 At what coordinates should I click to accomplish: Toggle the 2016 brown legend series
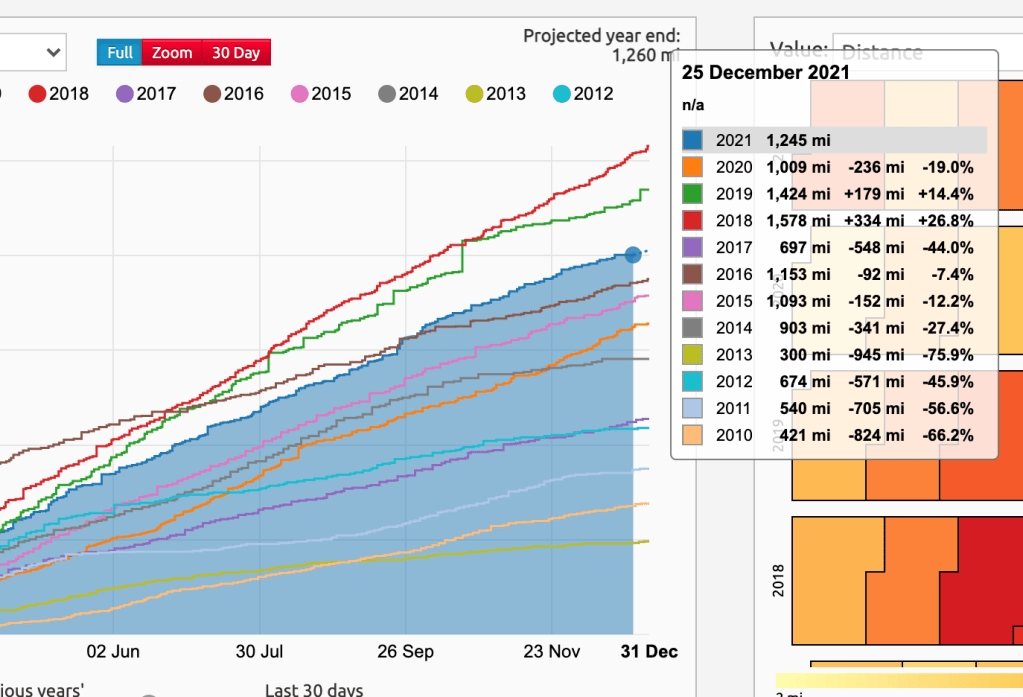(x=212, y=94)
